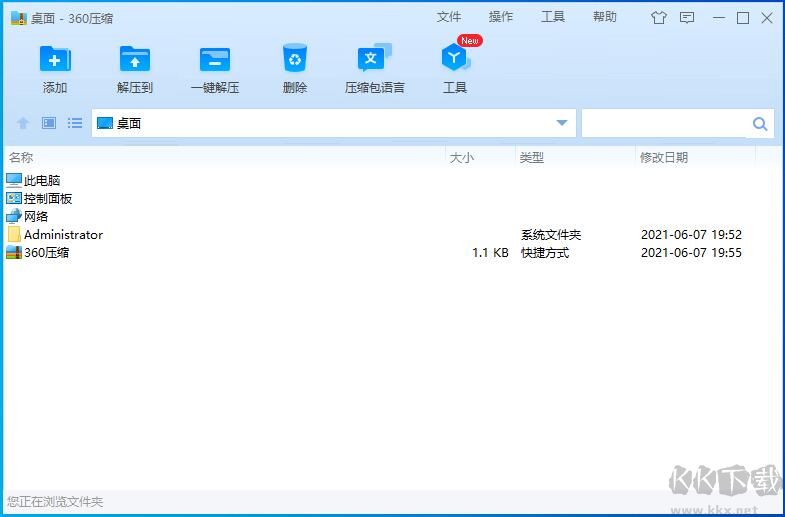Viewport: 785px width, 517px height.
Task: Switch to the large icon view mode
Action: click(49, 123)
